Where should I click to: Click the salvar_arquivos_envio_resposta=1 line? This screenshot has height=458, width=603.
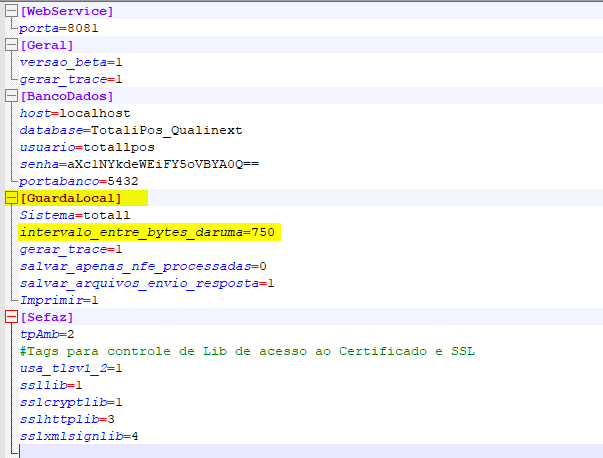click(147, 283)
